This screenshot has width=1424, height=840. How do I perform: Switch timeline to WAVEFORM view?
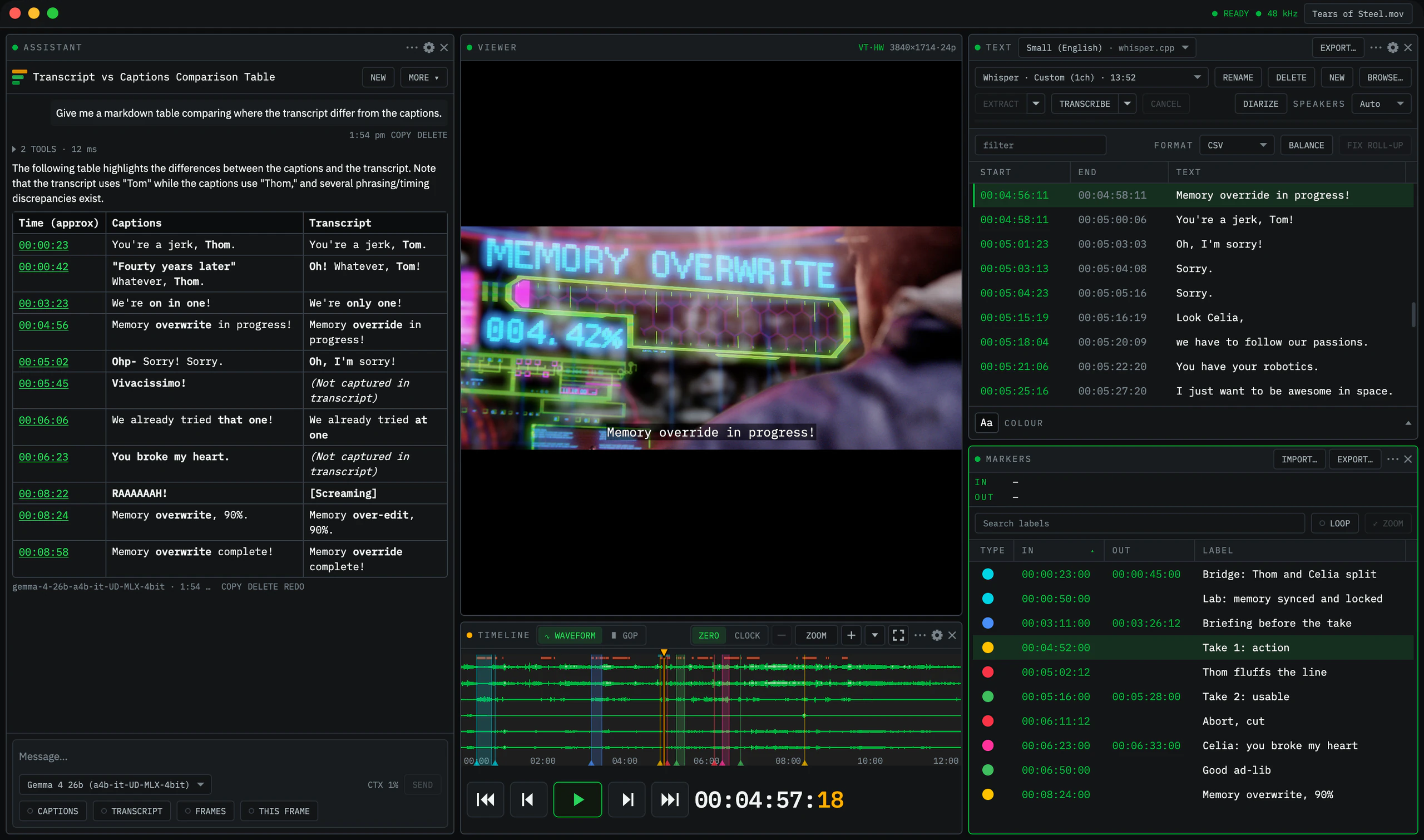click(x=570, y=635)
